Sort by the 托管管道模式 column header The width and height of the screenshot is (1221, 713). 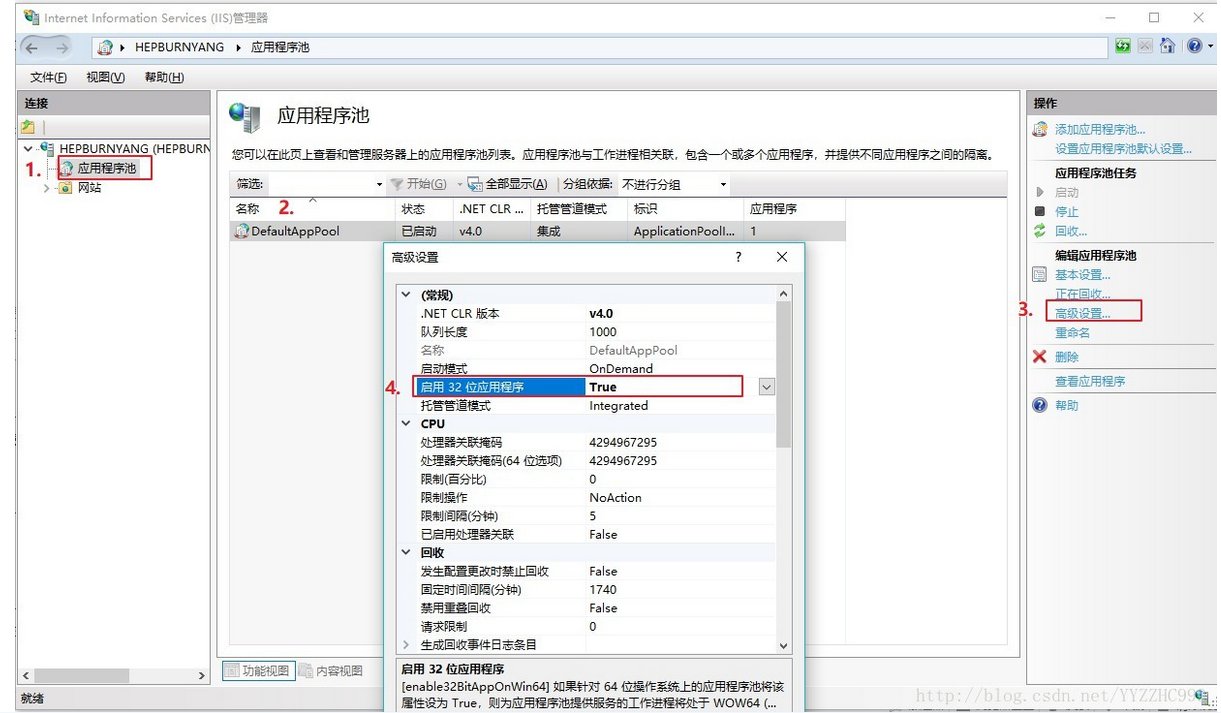pos(577,209)
